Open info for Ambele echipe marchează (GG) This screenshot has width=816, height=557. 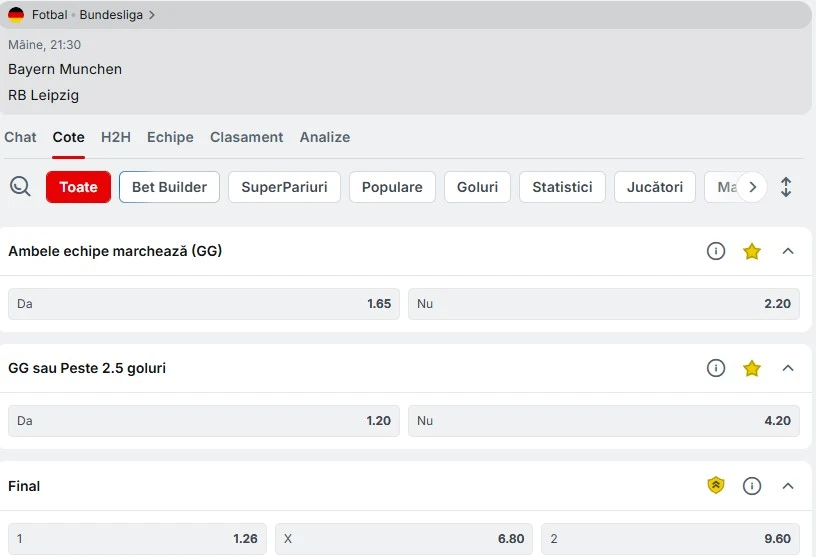click(716, 251)
